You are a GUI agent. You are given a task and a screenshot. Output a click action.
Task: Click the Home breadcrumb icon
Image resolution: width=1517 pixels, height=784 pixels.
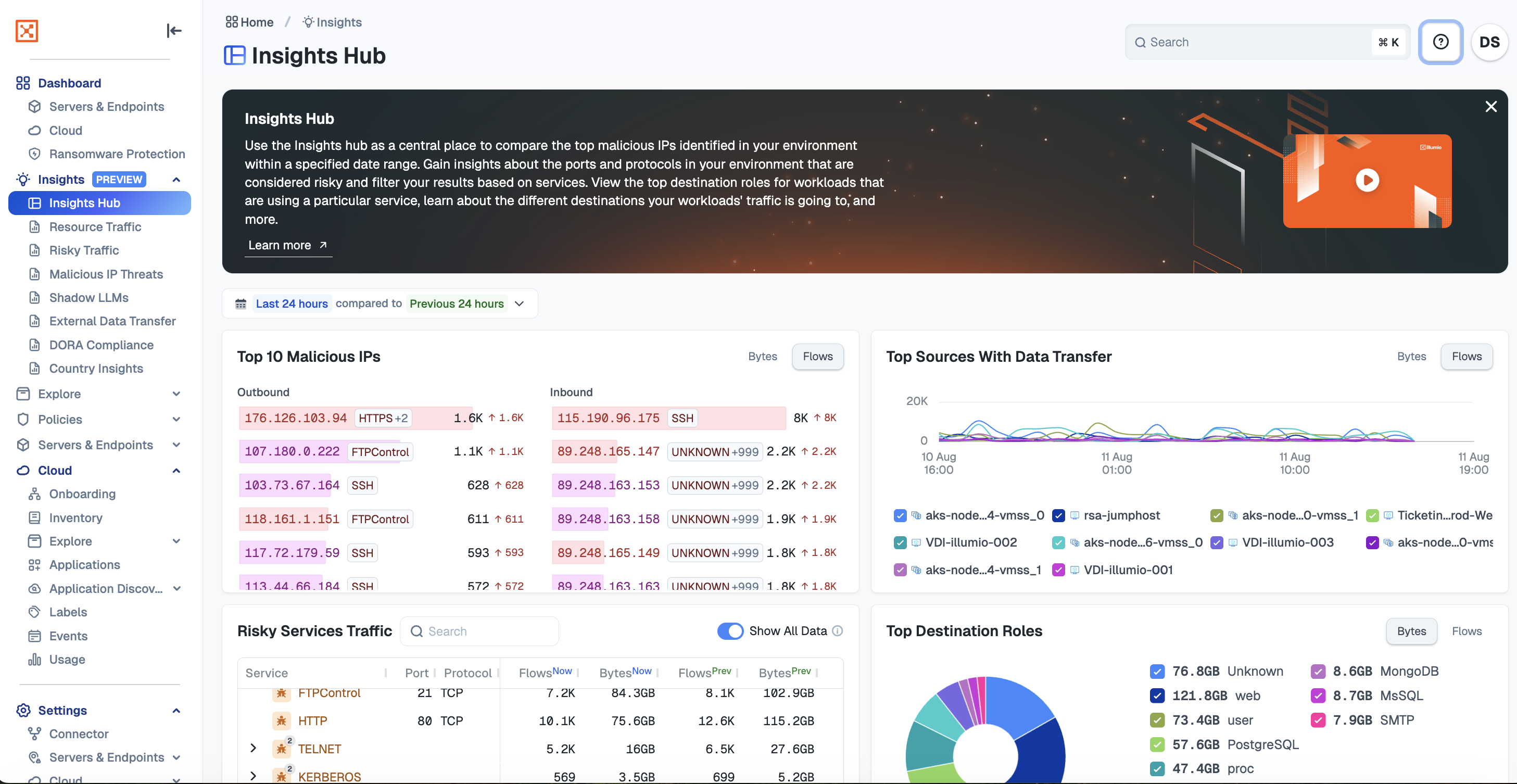(232, 22)
